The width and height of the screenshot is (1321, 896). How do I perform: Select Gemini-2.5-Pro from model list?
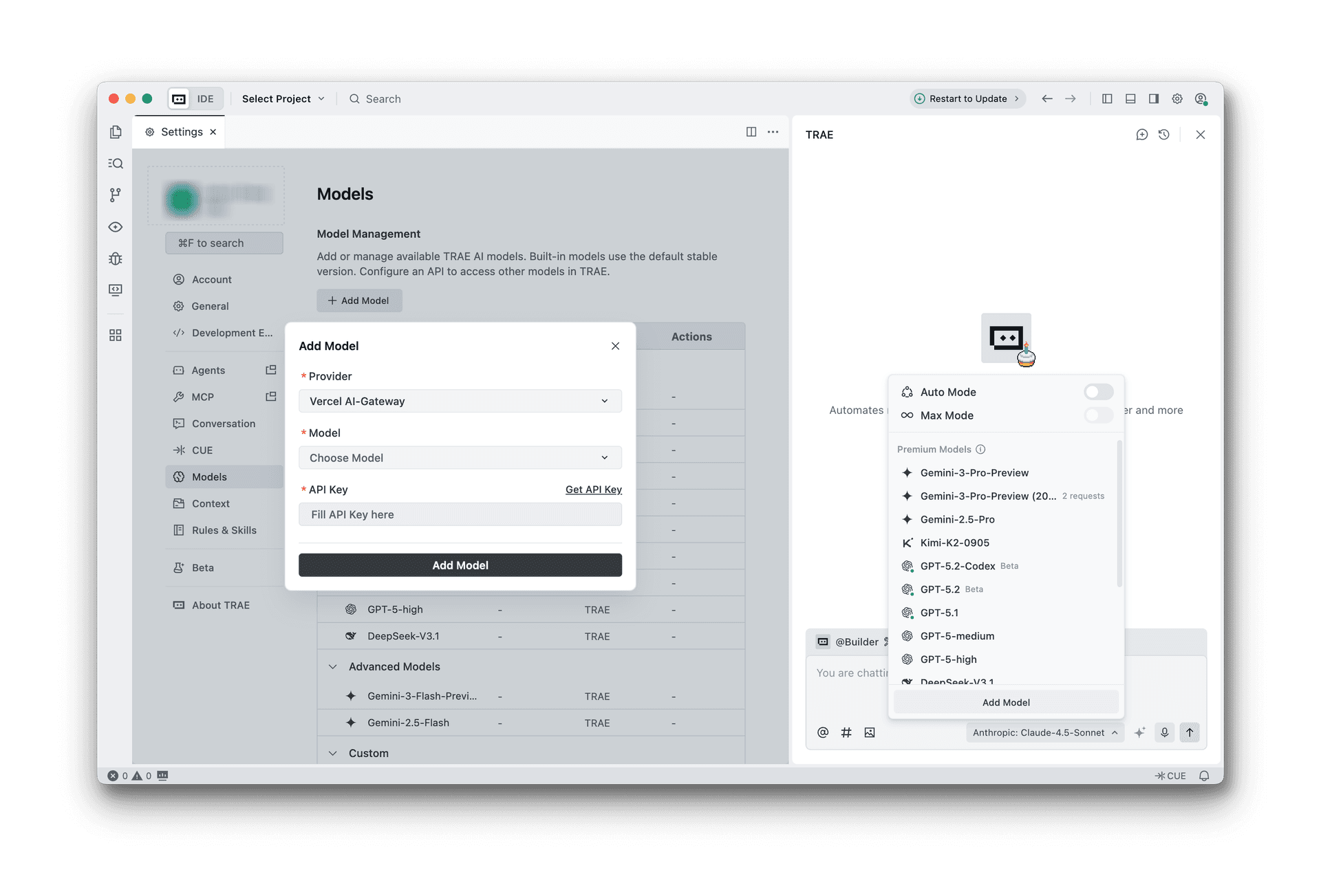tap(957, 519)
